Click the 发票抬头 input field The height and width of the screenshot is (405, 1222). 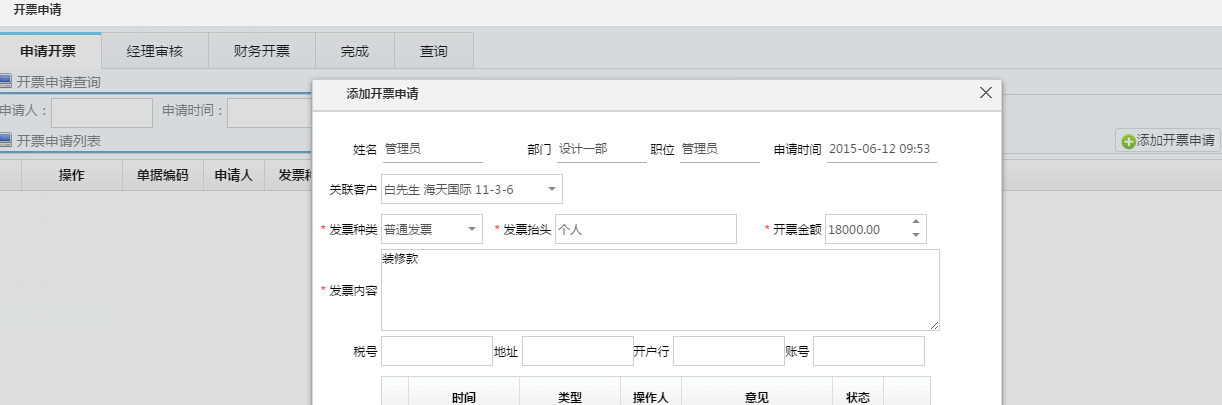click(x=645, y=229)
